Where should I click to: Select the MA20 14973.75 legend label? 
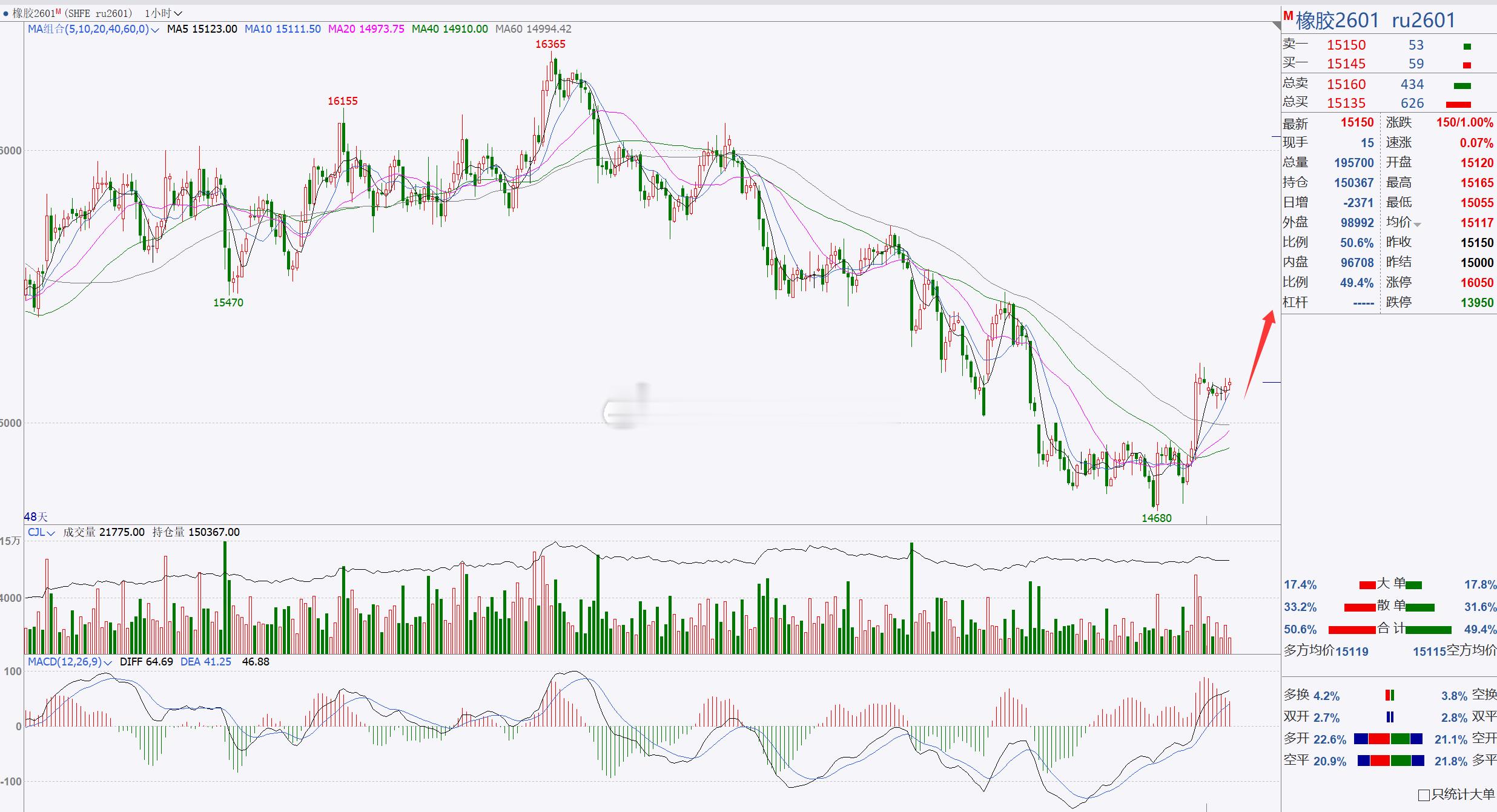(x=366, y=29)
